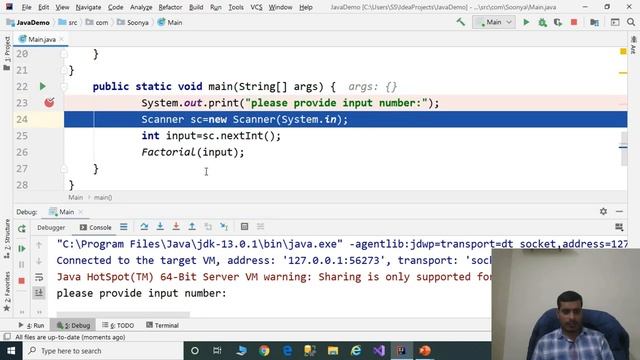
Task: Click the Debug tool window button
Action: coord(73,325)
